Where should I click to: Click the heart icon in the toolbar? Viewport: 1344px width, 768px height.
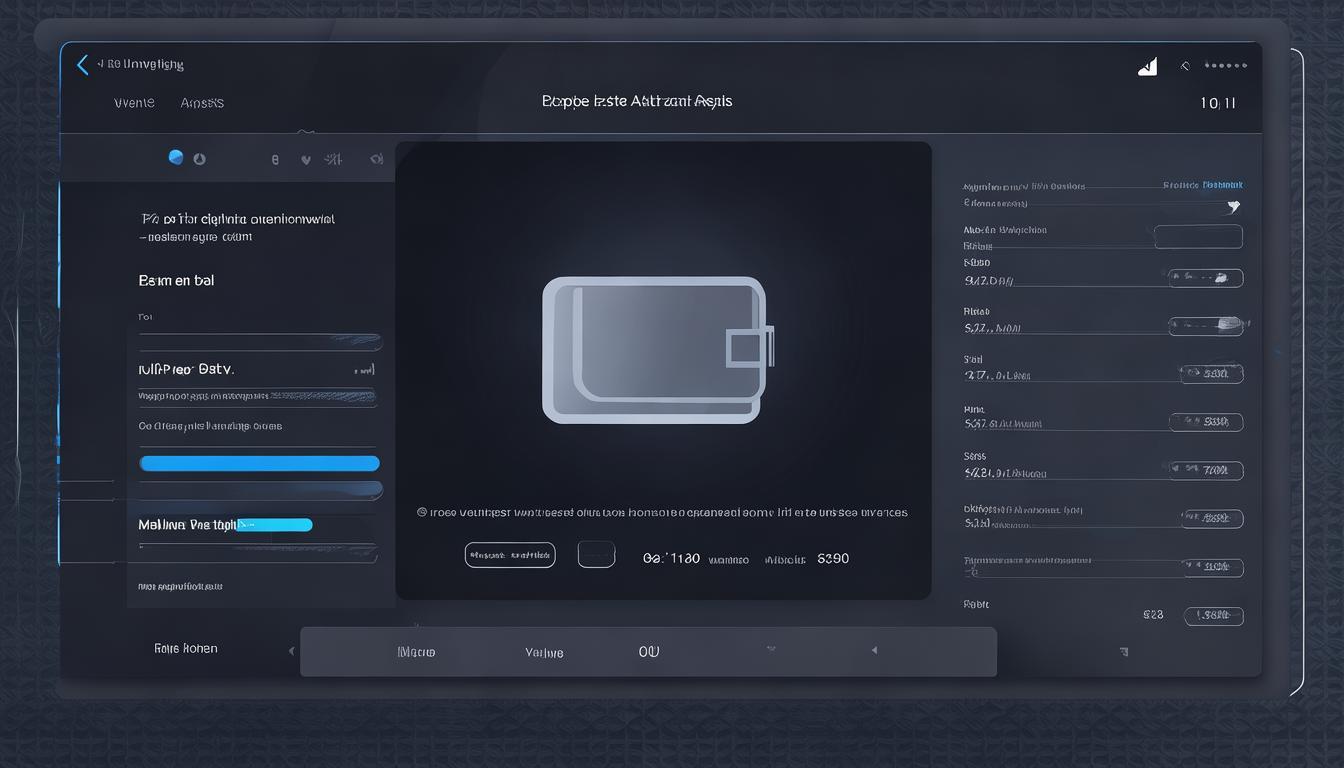[306, 159]
